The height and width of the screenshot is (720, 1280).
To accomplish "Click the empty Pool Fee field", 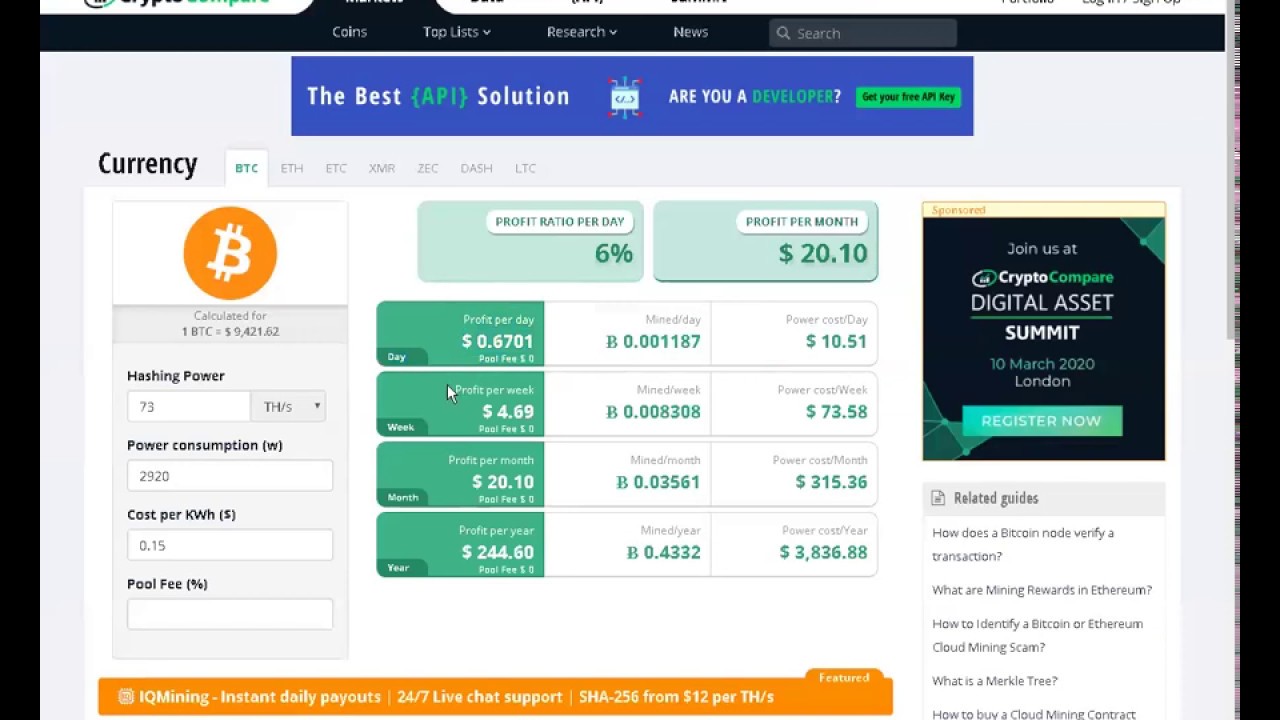I will pyautogui.click(x=230, y=614).
